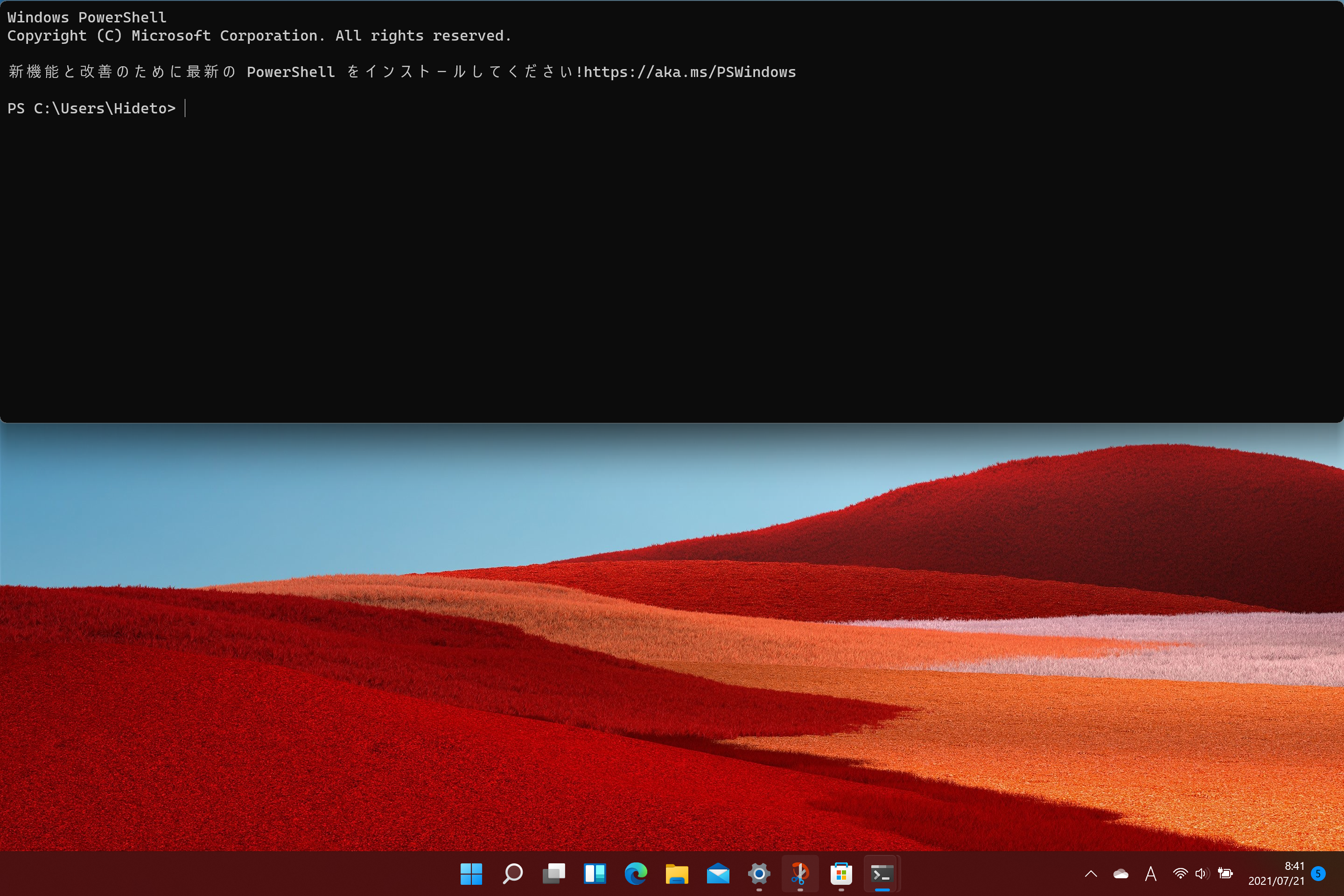Viewport: 1344px width, 896px height.
Task: Open the Snipping Tool from the taskbar
Action: (800, 874)
